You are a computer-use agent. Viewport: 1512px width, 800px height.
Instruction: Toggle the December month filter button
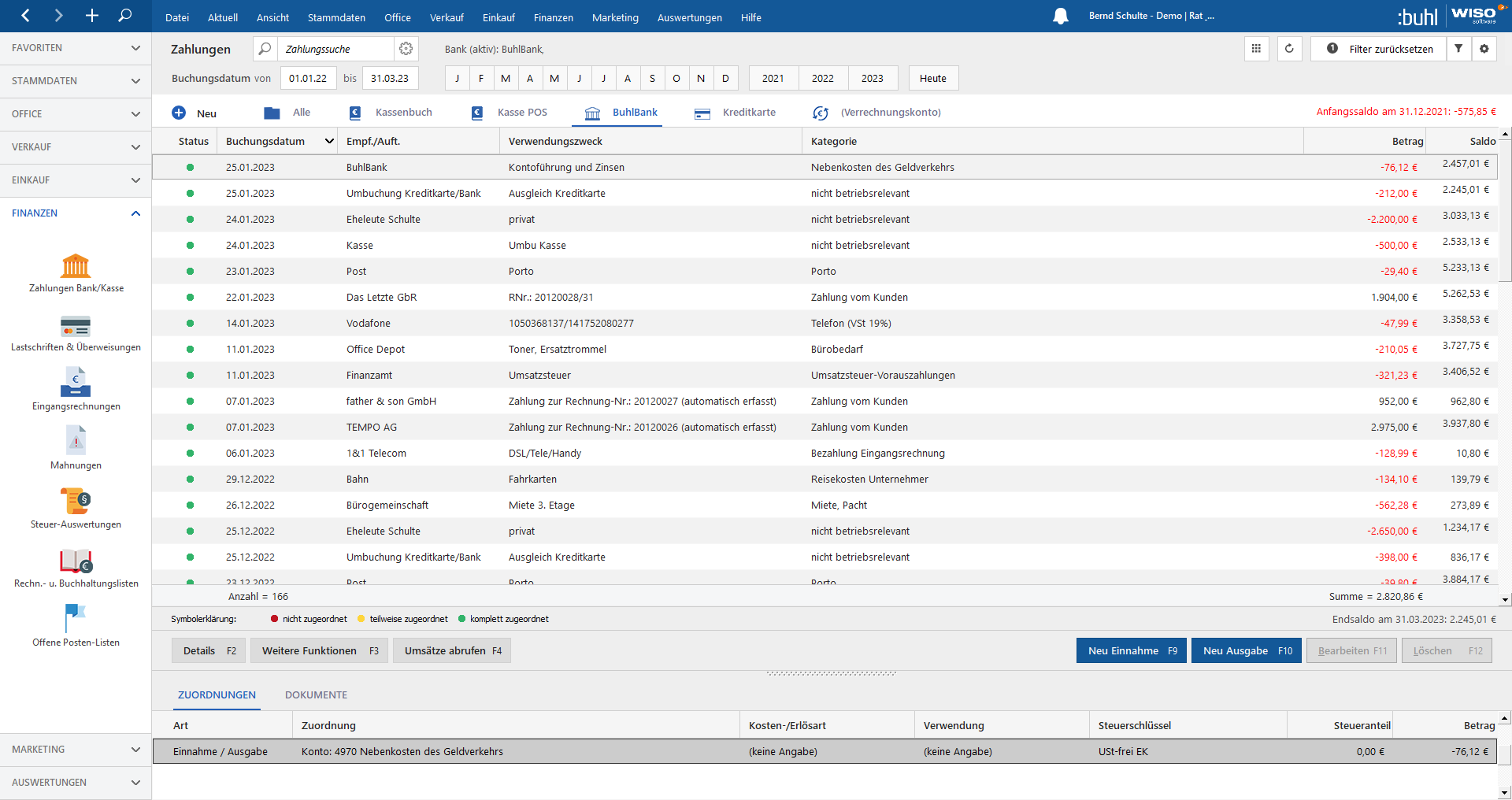pyautogui.click(x=725, y=79)
